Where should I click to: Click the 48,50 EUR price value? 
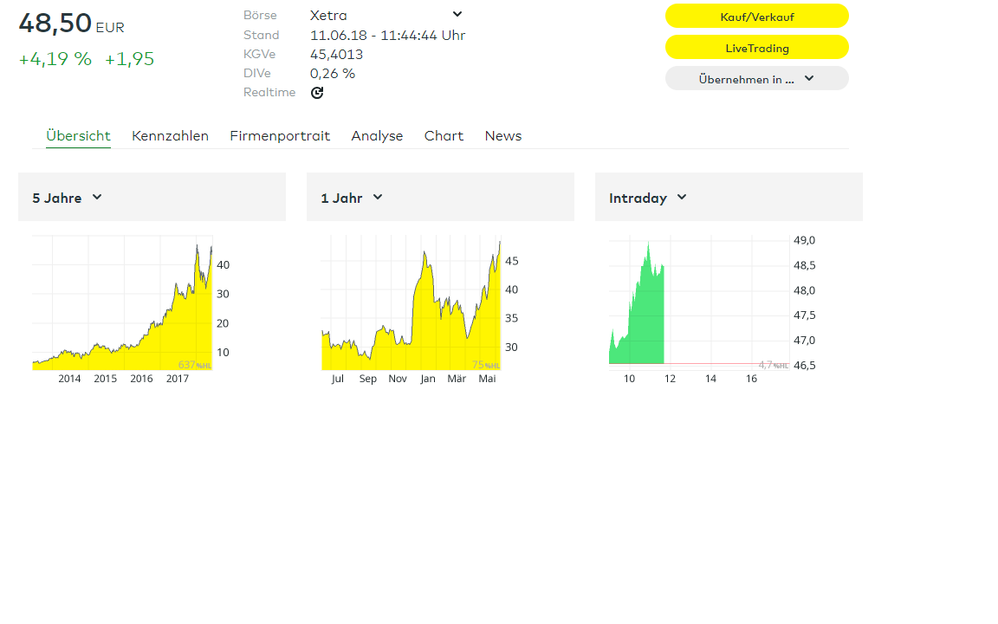(x=56, y=24)
